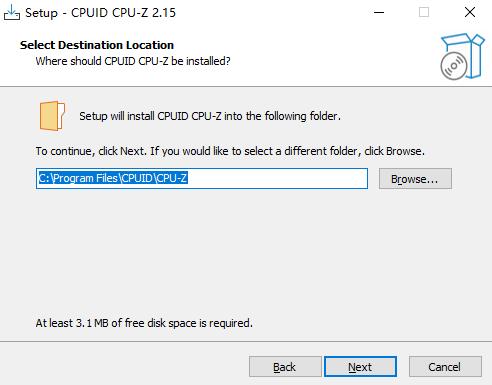This screenshot has height=385, width=492.
Task: Click the 'Setup will install CPUID CPU-Z' message
Action: point(210,116)
